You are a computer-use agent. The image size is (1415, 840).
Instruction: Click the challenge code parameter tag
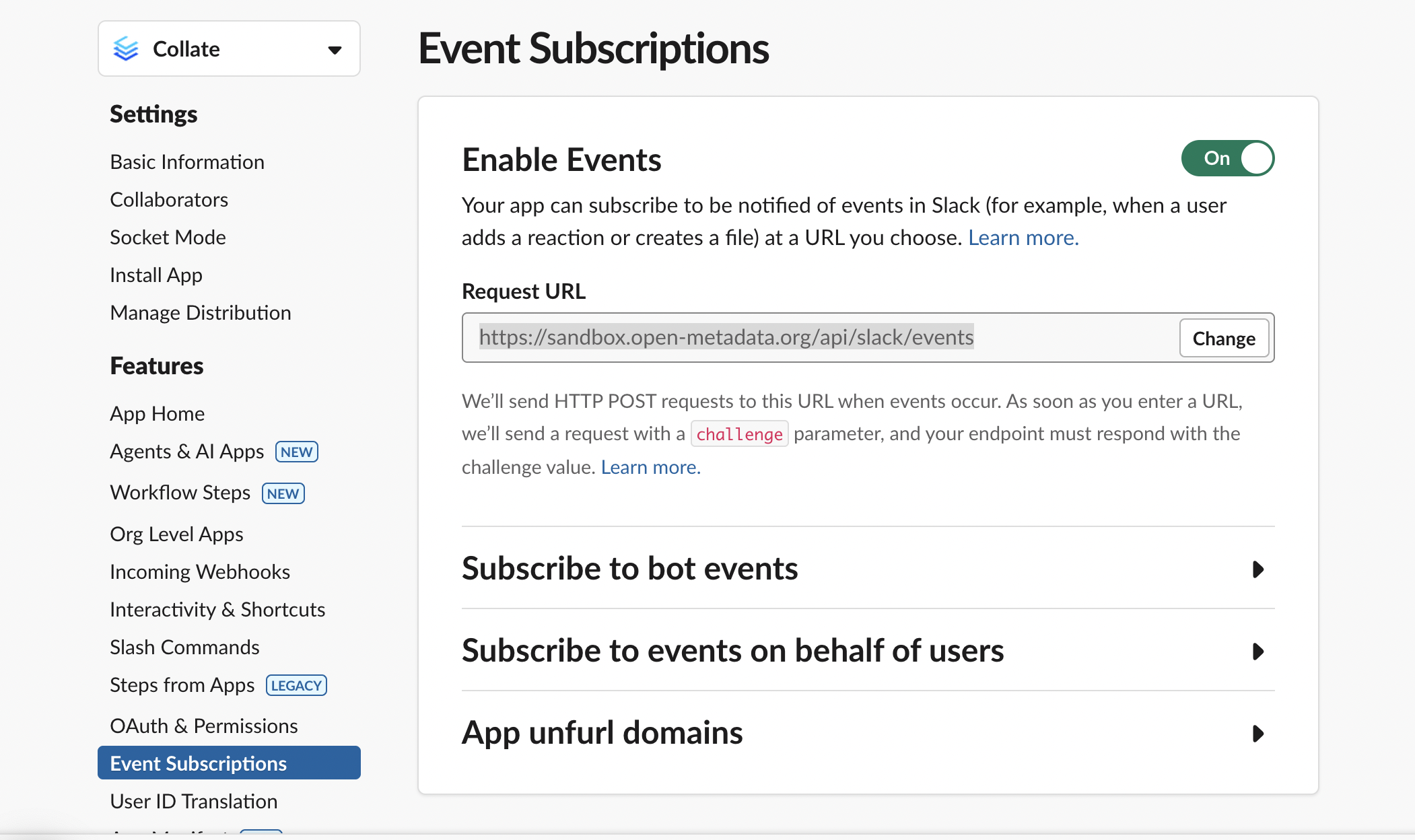tap(739, 434)
